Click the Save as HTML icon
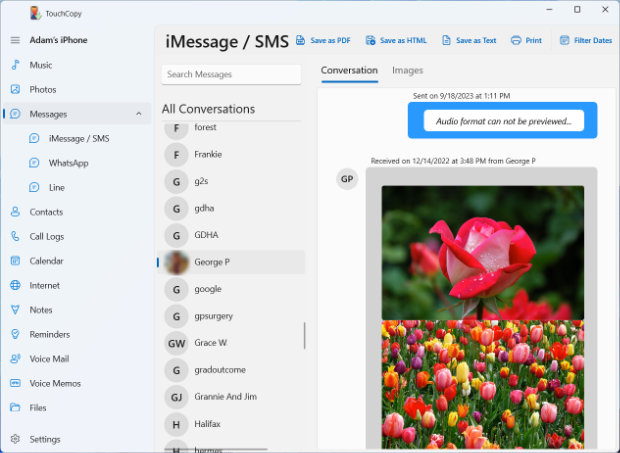Viewport: 620px width, 453px height. point(370,40)
